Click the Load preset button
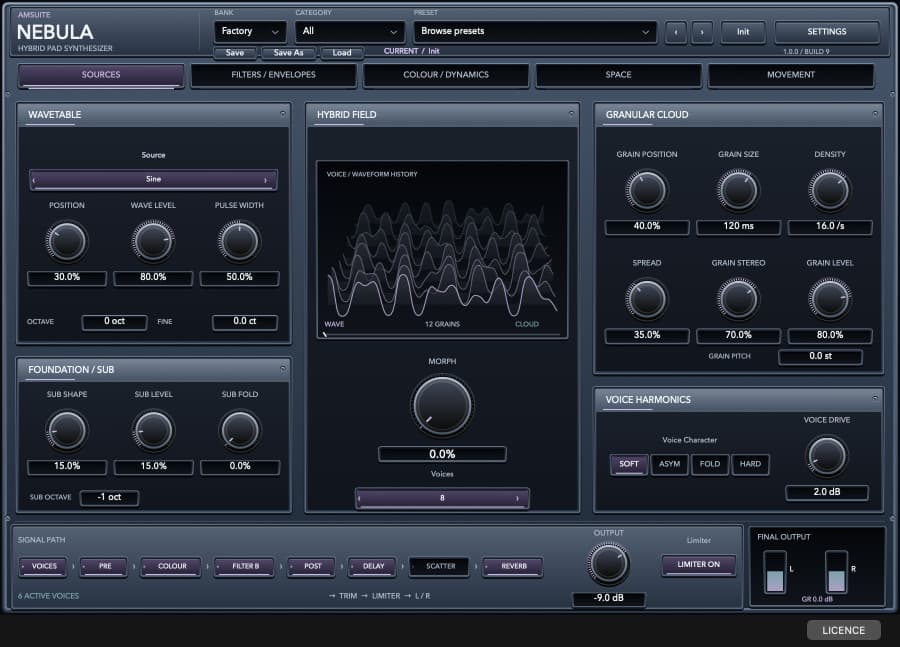This screenshot has height=647, width=900. (342, 53)
